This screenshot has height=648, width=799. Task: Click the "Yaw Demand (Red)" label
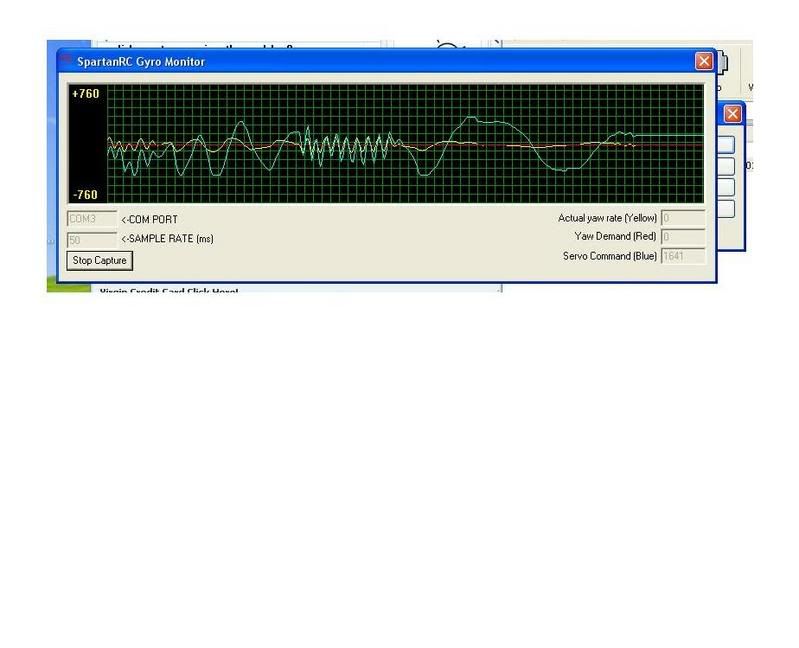tap(616, 236)
